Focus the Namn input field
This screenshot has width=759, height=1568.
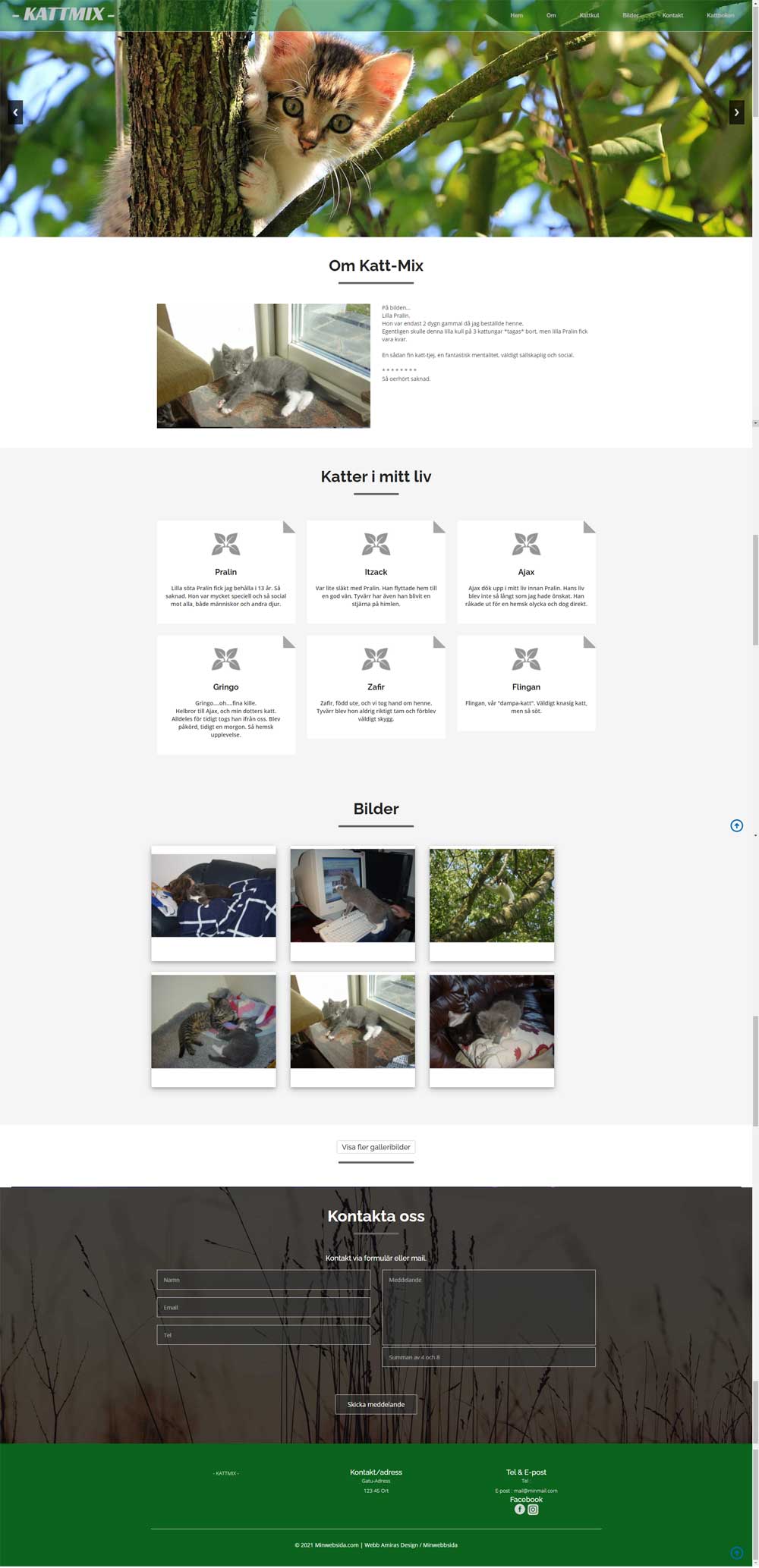(263, 1280)
